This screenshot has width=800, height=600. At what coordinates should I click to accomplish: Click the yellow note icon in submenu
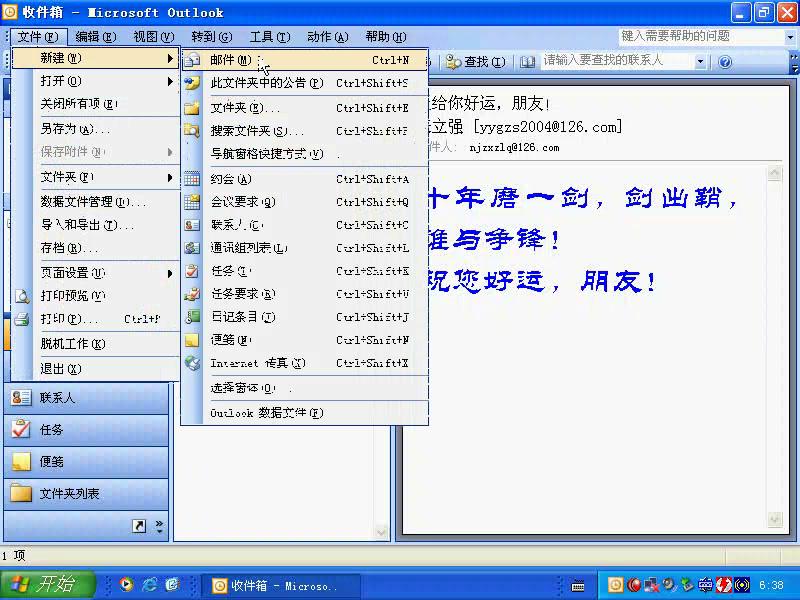[192, 340]
